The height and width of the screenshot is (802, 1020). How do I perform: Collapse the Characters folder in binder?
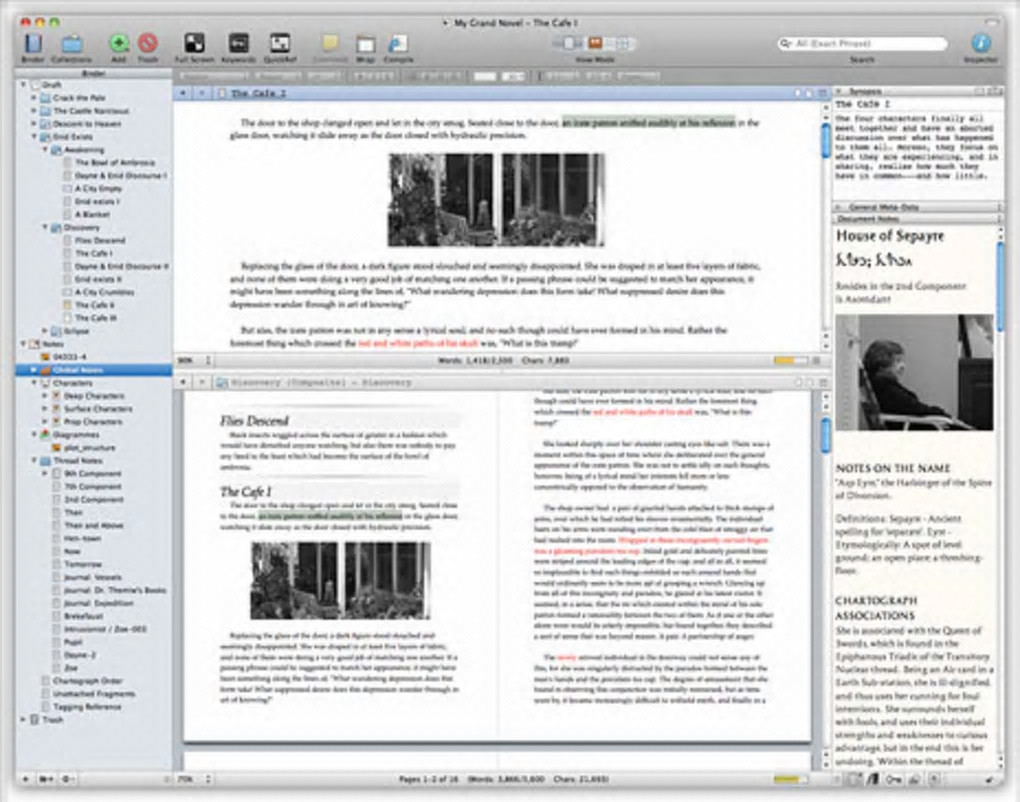[34, 383]
